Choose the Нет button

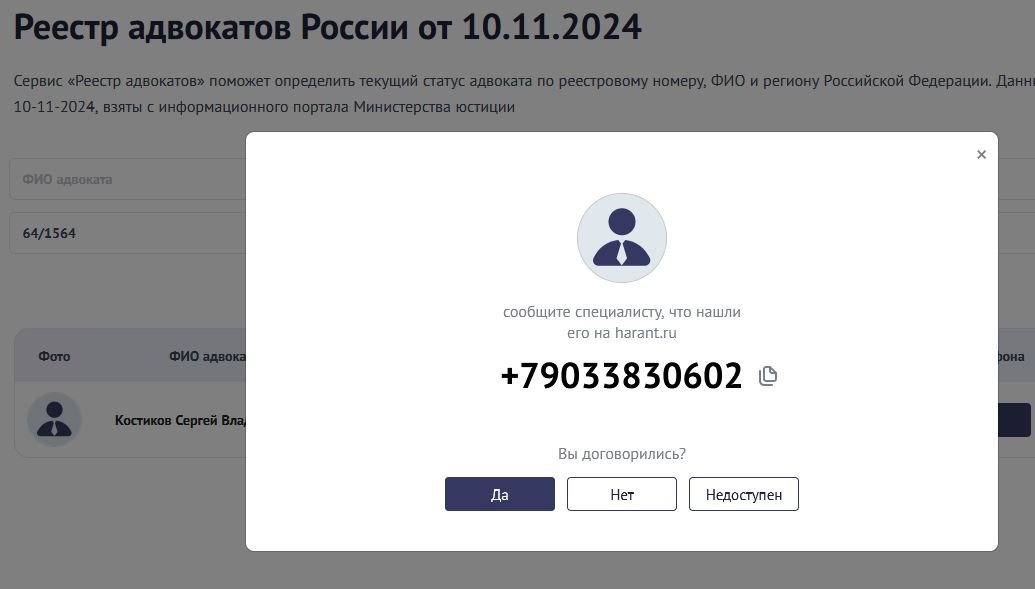(622, 494)
